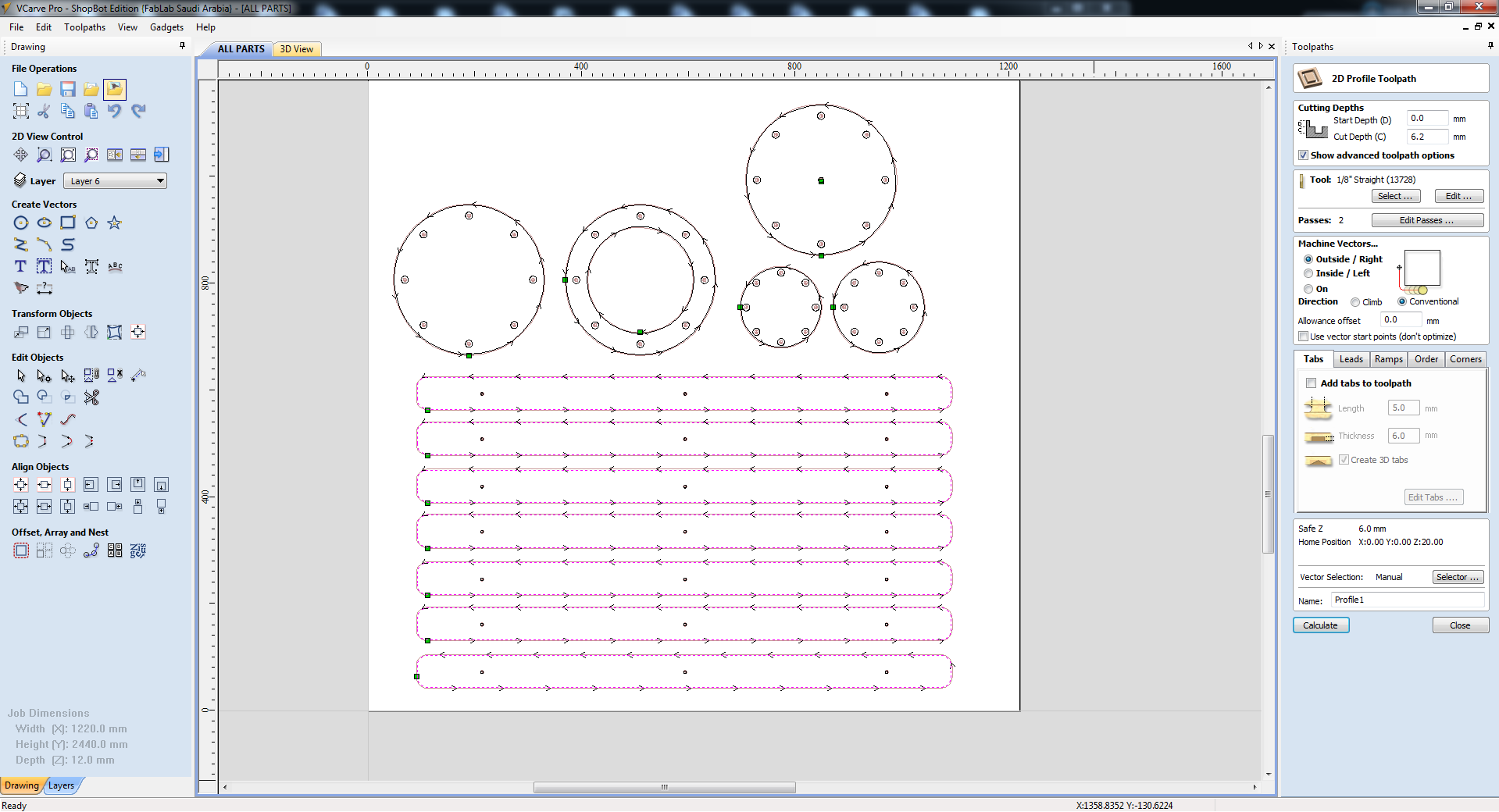Open the distort object tool
The height and width of the screenshot is (812, 1499).
(115, 332)
